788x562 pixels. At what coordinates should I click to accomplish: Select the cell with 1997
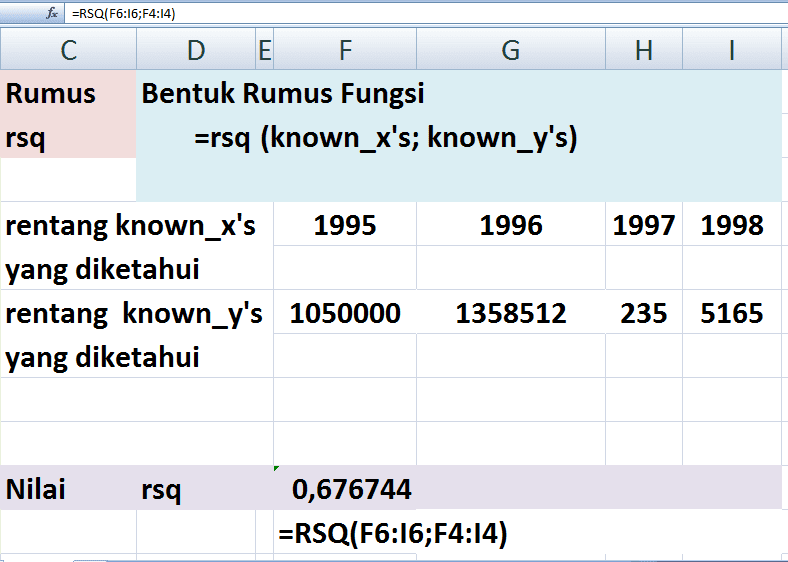[644, 225]
